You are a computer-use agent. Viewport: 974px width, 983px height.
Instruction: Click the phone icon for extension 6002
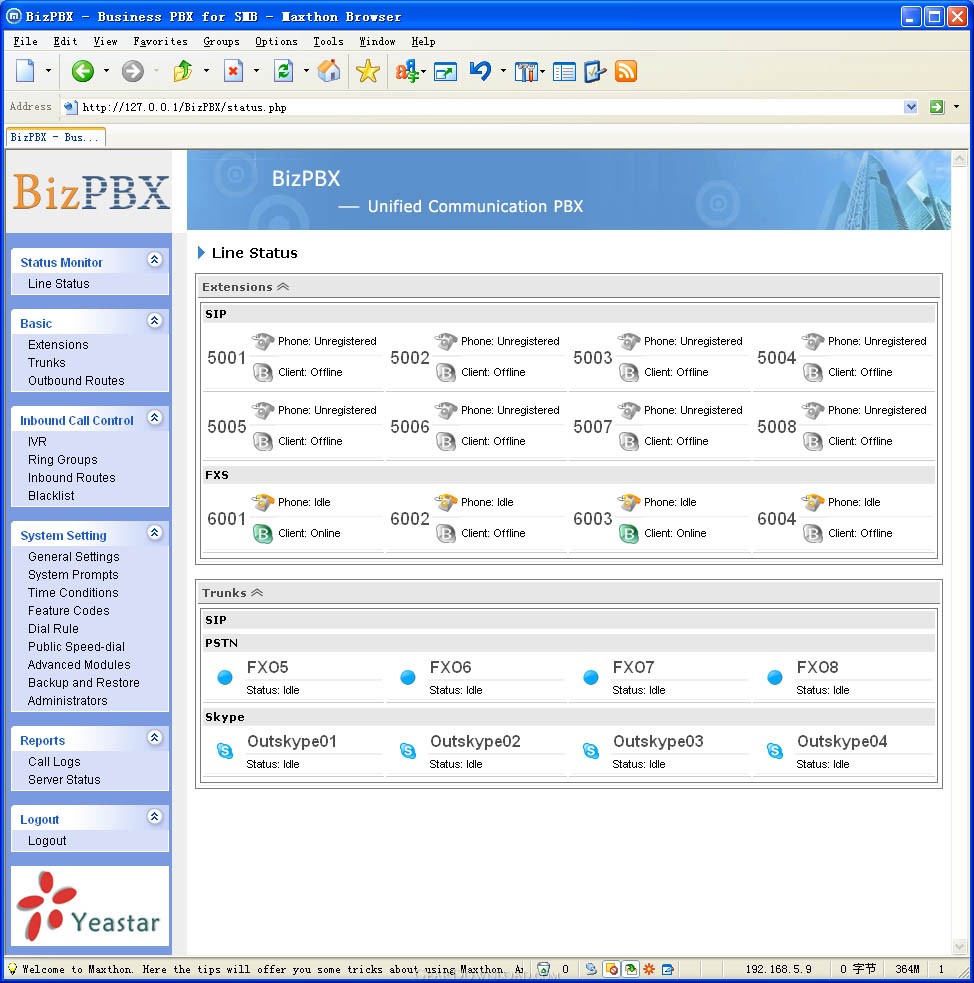[x=446, y=502]
